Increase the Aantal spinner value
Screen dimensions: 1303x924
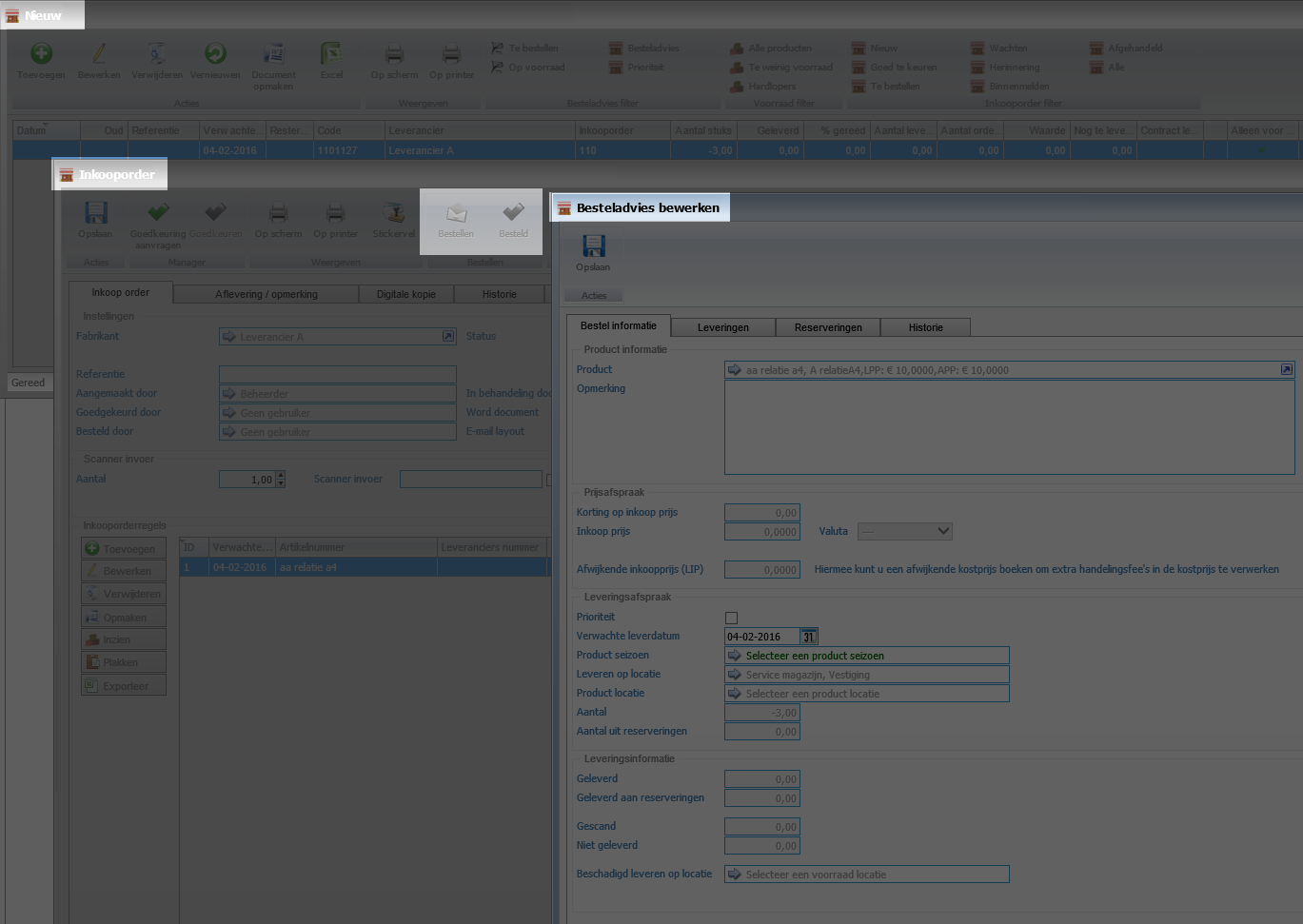point(280,475)
